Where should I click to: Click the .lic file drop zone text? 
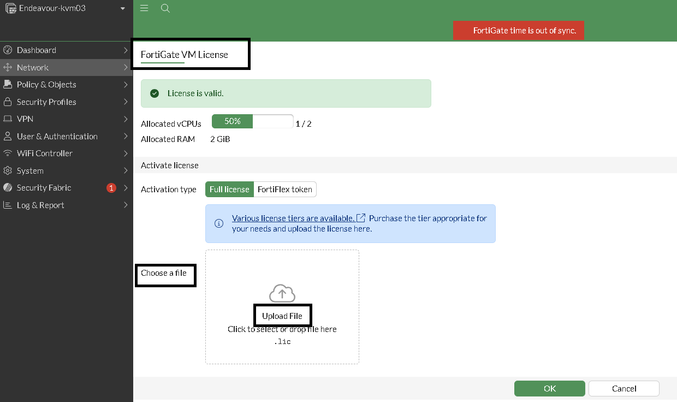[x=282, y=341]
